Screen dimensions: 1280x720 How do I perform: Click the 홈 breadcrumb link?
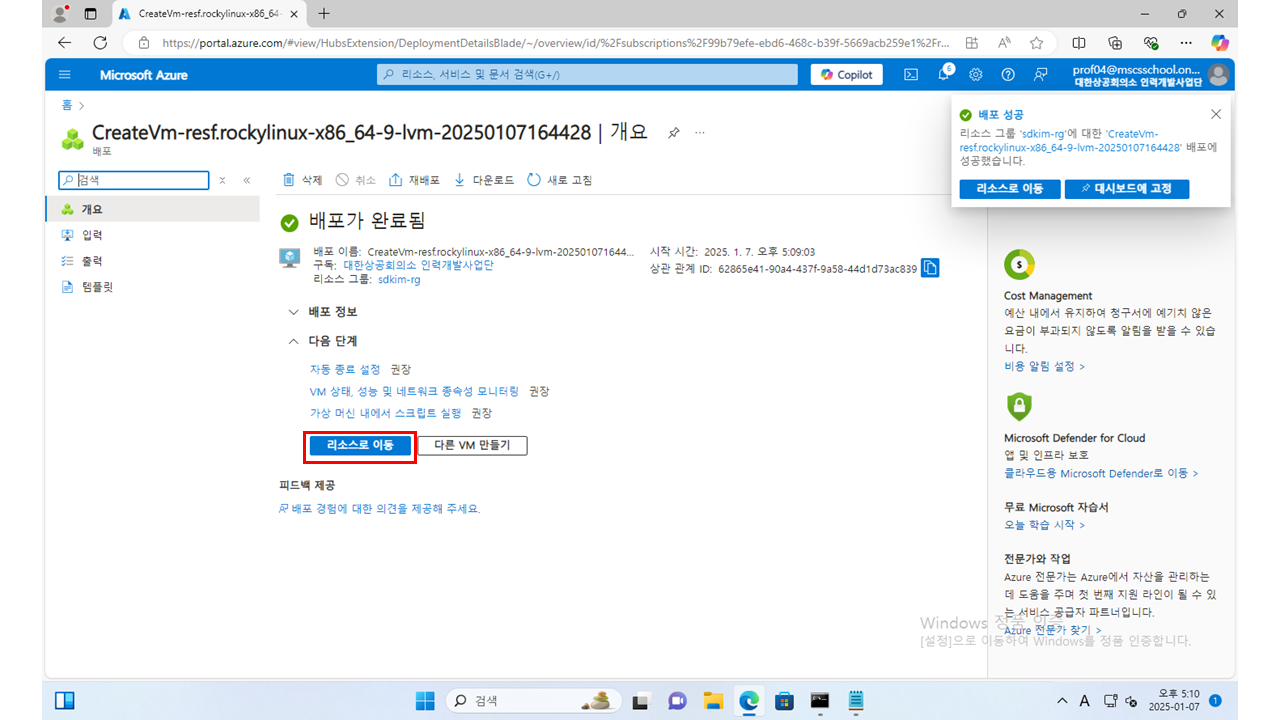click(x=66, y=105)
